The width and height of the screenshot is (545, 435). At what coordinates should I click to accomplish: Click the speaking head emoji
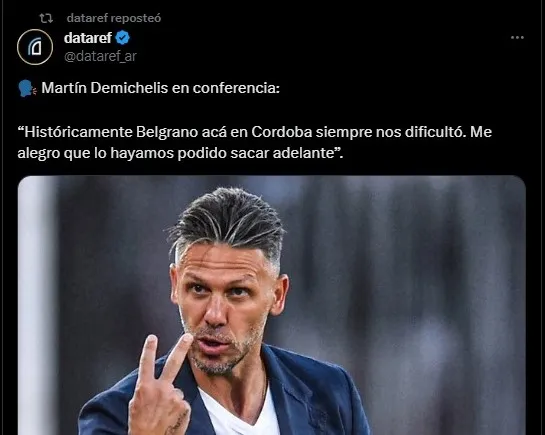coord(27,88)
